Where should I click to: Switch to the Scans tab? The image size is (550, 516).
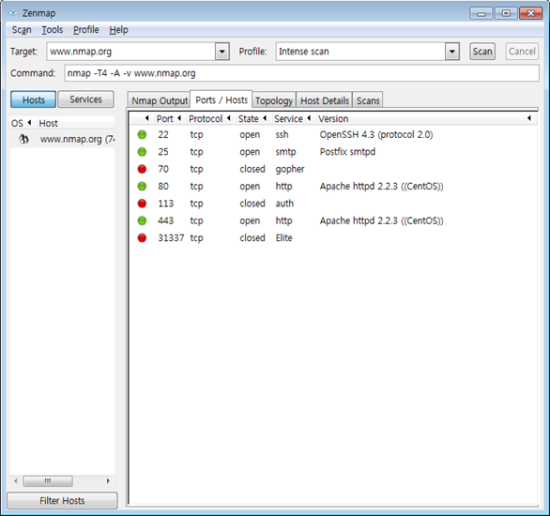[368, 101]
